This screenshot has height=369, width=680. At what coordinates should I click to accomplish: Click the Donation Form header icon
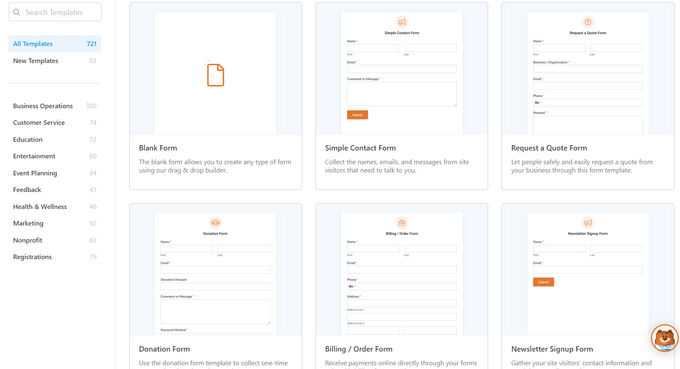click(x=216, y=223)
